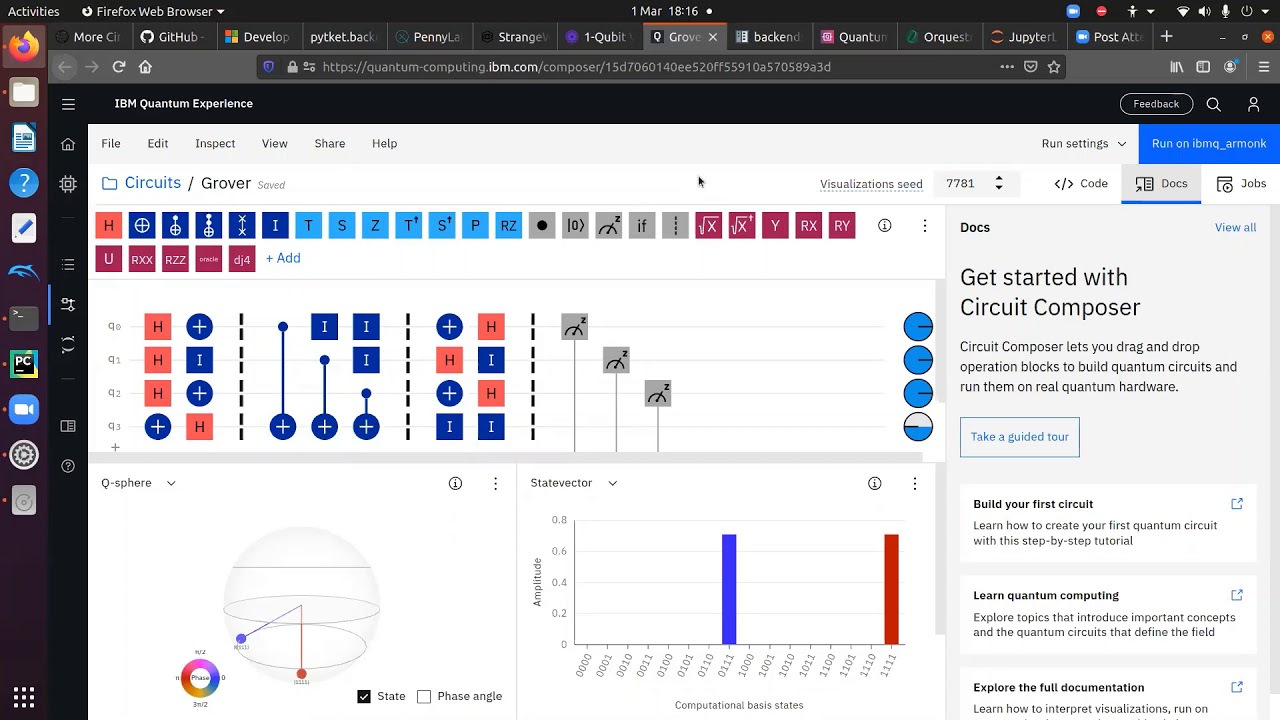Pick the barrier operation from the palette
The height and width of the screenshot is (720, 1280).
(675, 226)
